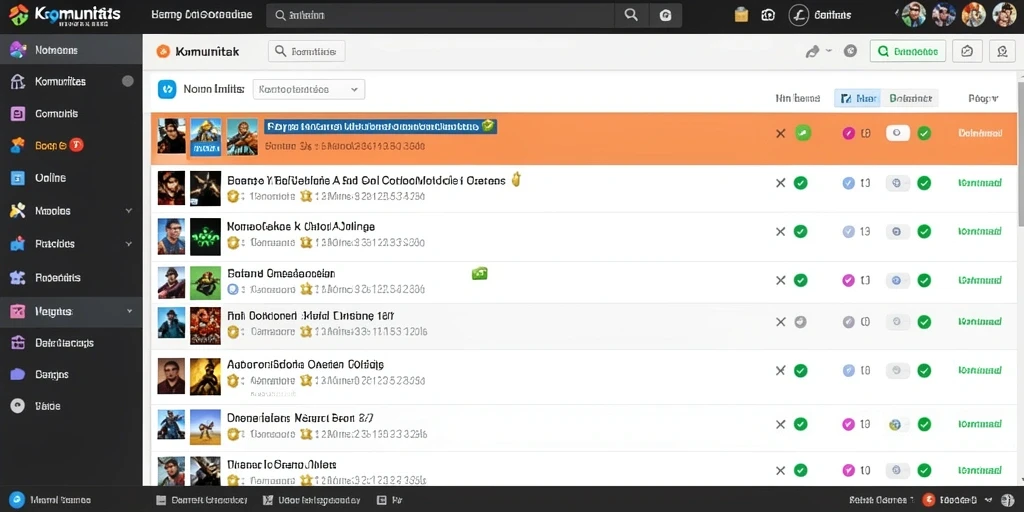Switch to the Mer tab

(x=857, y=99)
